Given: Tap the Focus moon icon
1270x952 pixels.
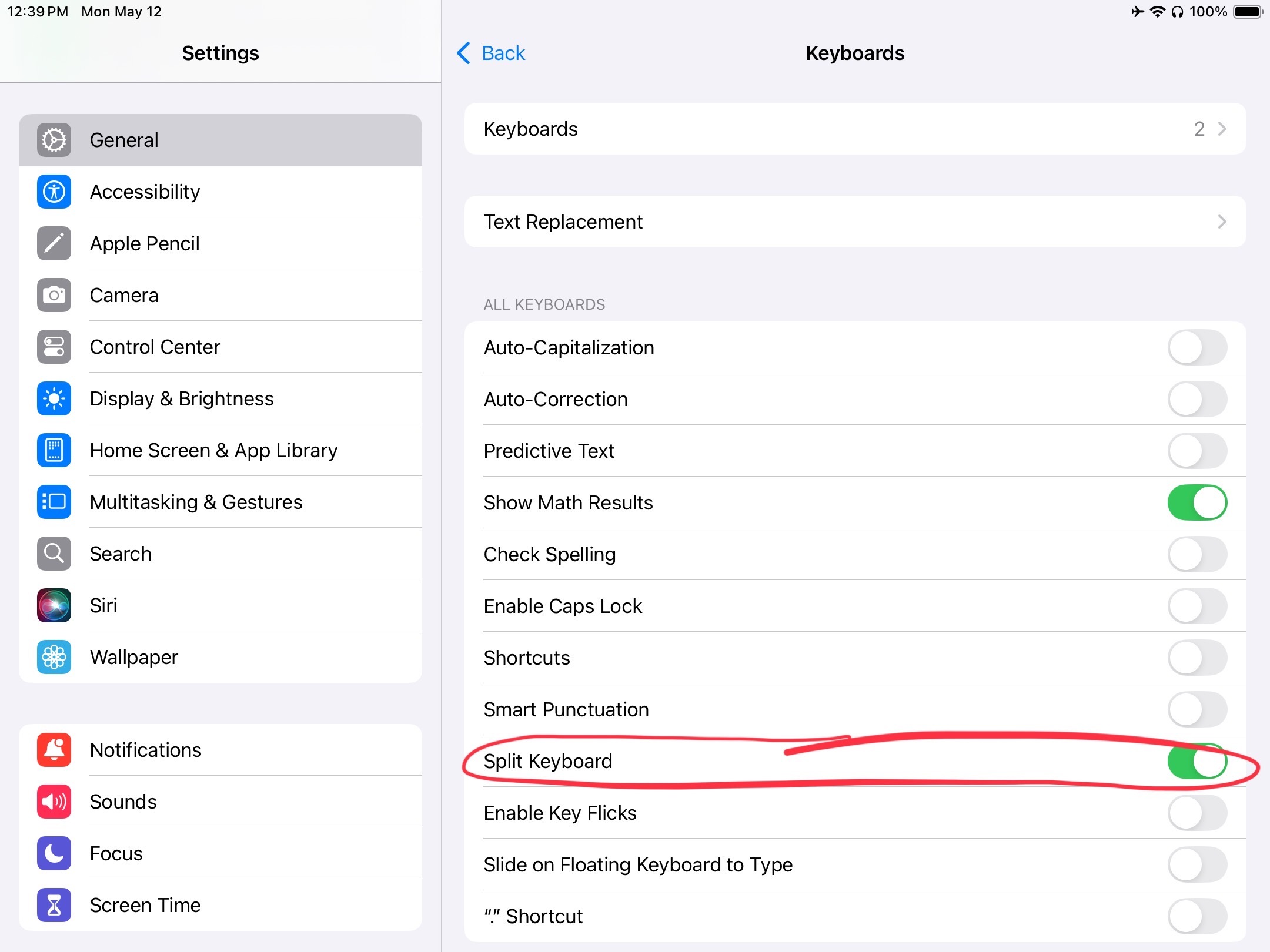Looking at the screenshot, I should coord(54,853).
